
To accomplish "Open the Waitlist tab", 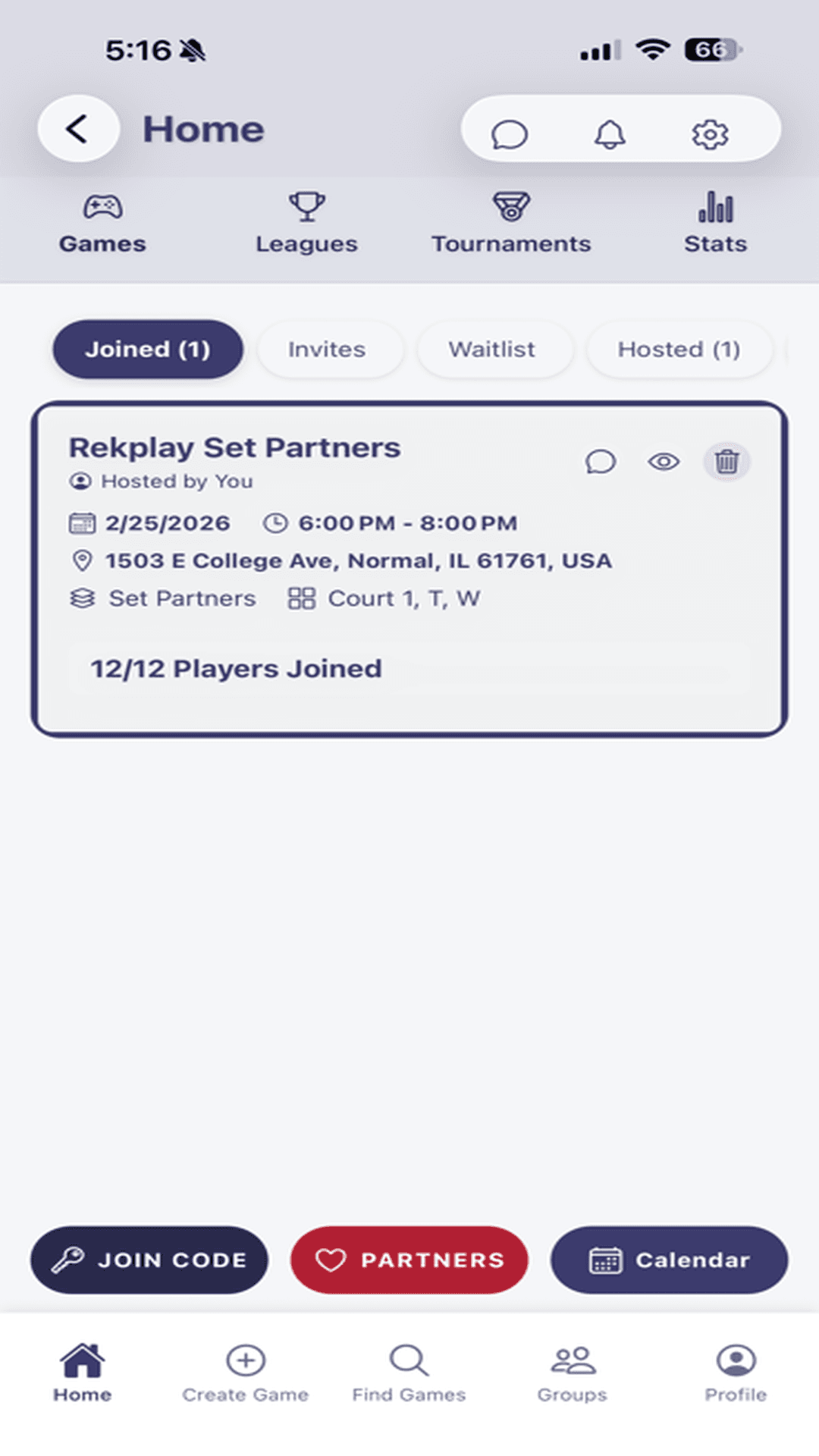I will click(x=494, y=349).
